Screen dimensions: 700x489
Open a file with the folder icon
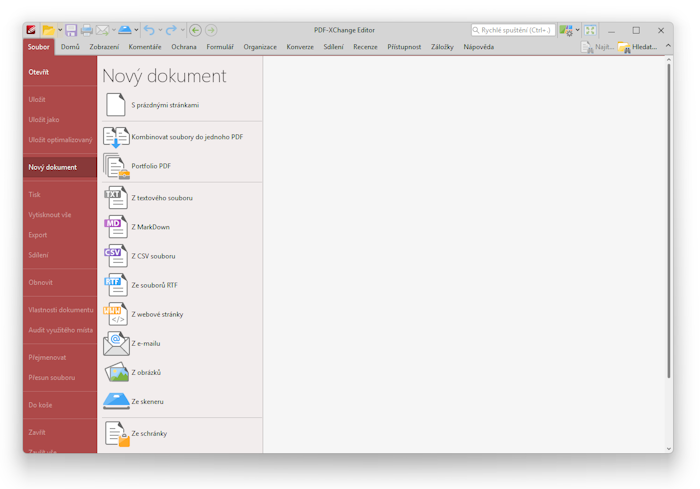coord(48,30)
